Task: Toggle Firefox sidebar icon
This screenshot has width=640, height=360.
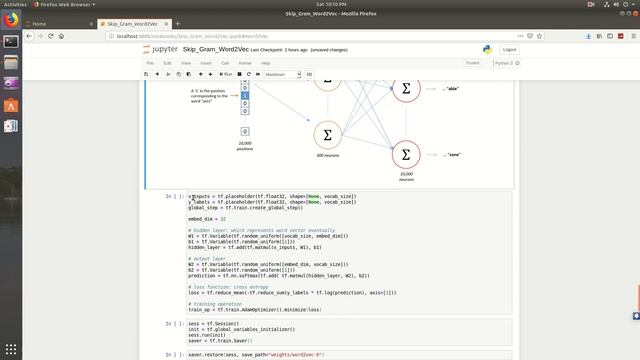Action: [610, 36]
